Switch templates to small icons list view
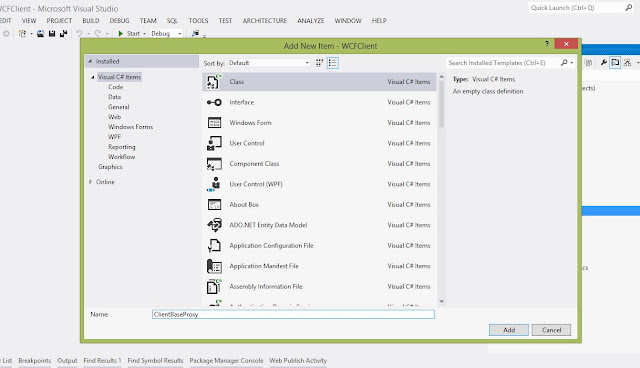Viewport: 640px width, 368px height. 333,63
